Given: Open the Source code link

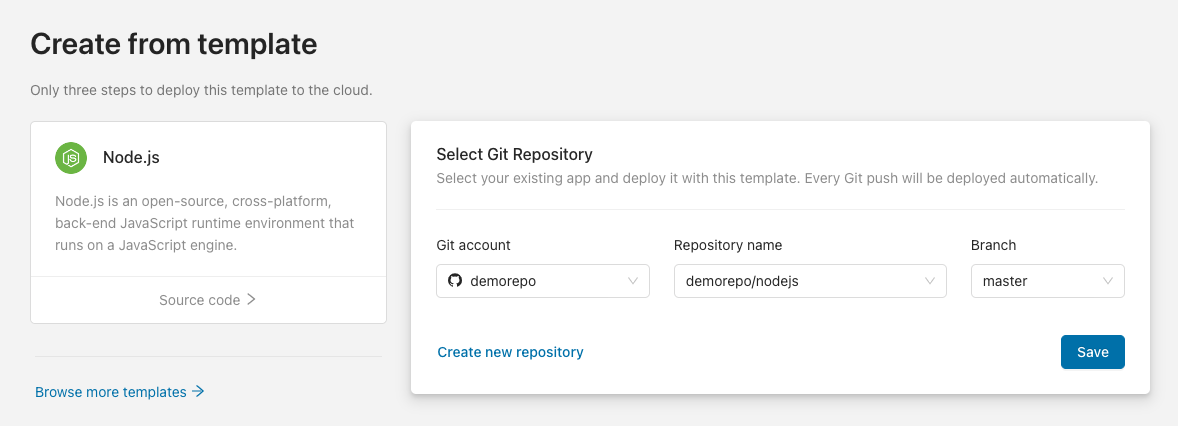Looking at the screenshot, I should click(x=208, y=300).
